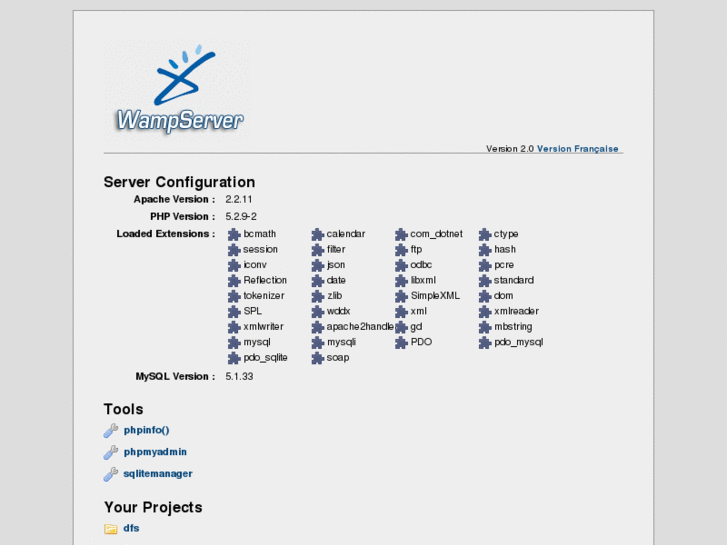Click the pcre extension name
This screenshot has width=727, height=545.
coord(504,265)
